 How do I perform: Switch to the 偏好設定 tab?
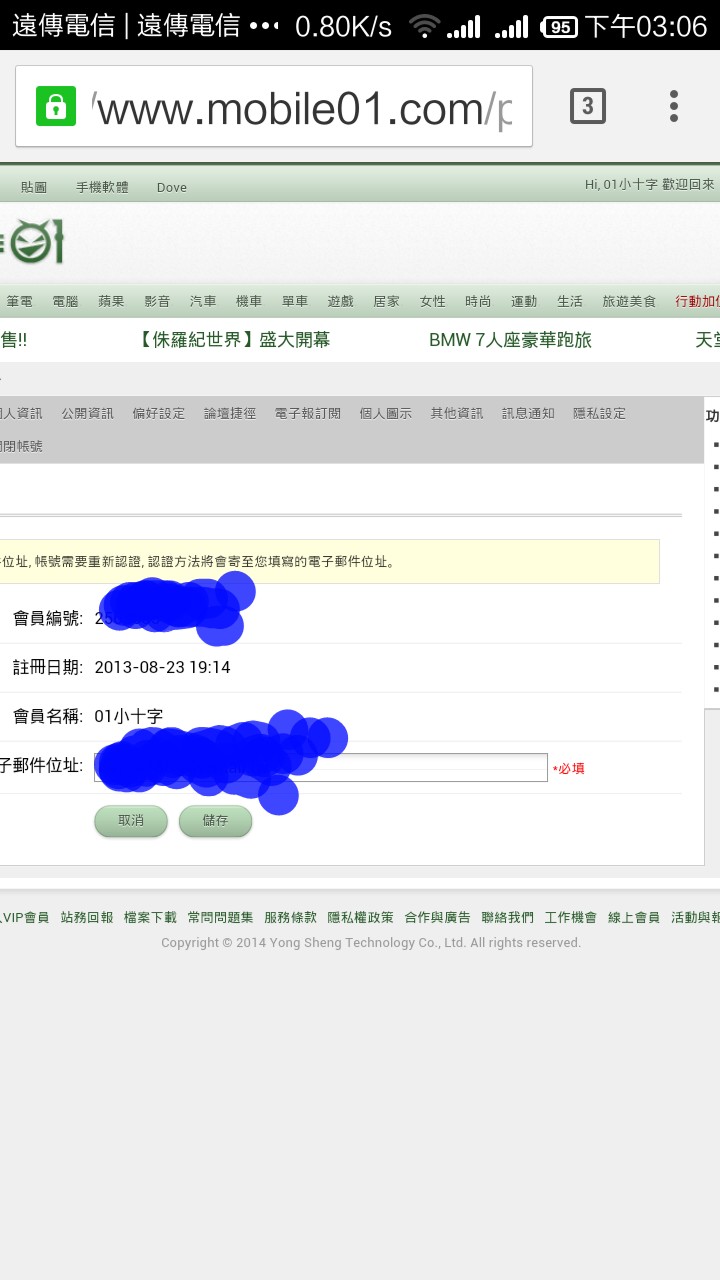click(159, 413)
